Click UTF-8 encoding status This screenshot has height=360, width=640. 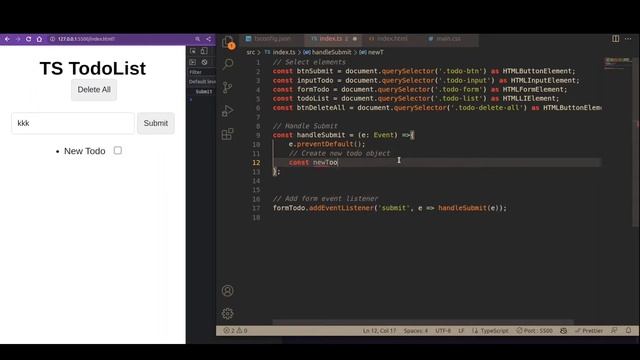click(x=443, y=331)
